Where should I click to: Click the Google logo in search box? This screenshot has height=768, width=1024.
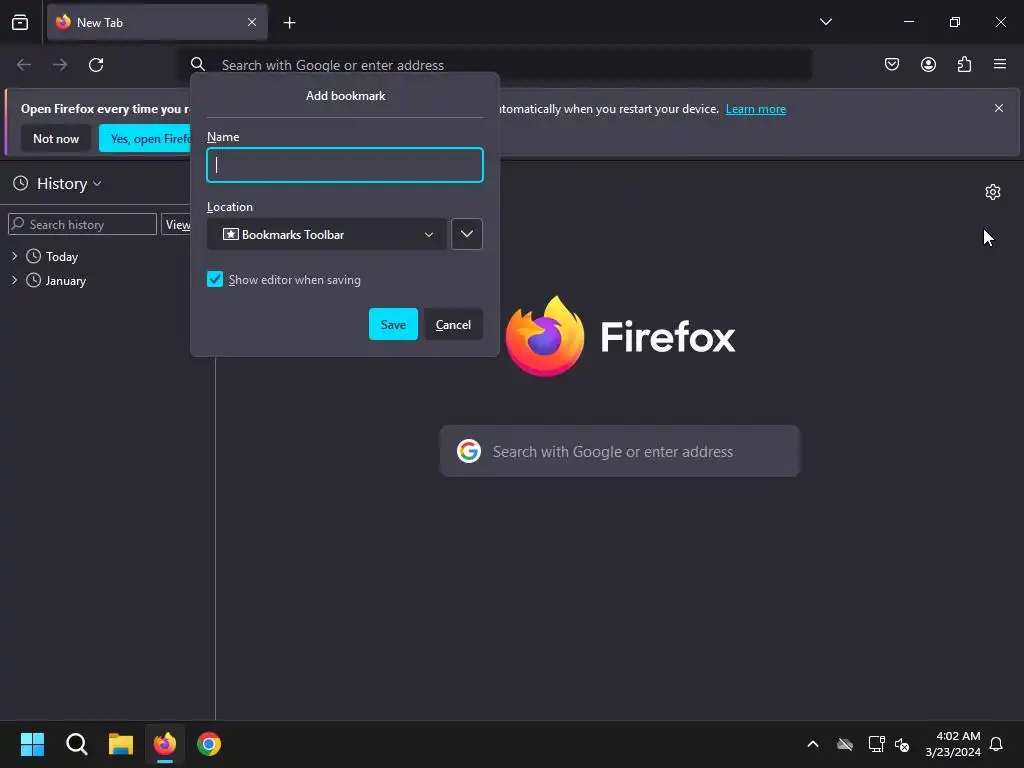click(x=469, y=451)
